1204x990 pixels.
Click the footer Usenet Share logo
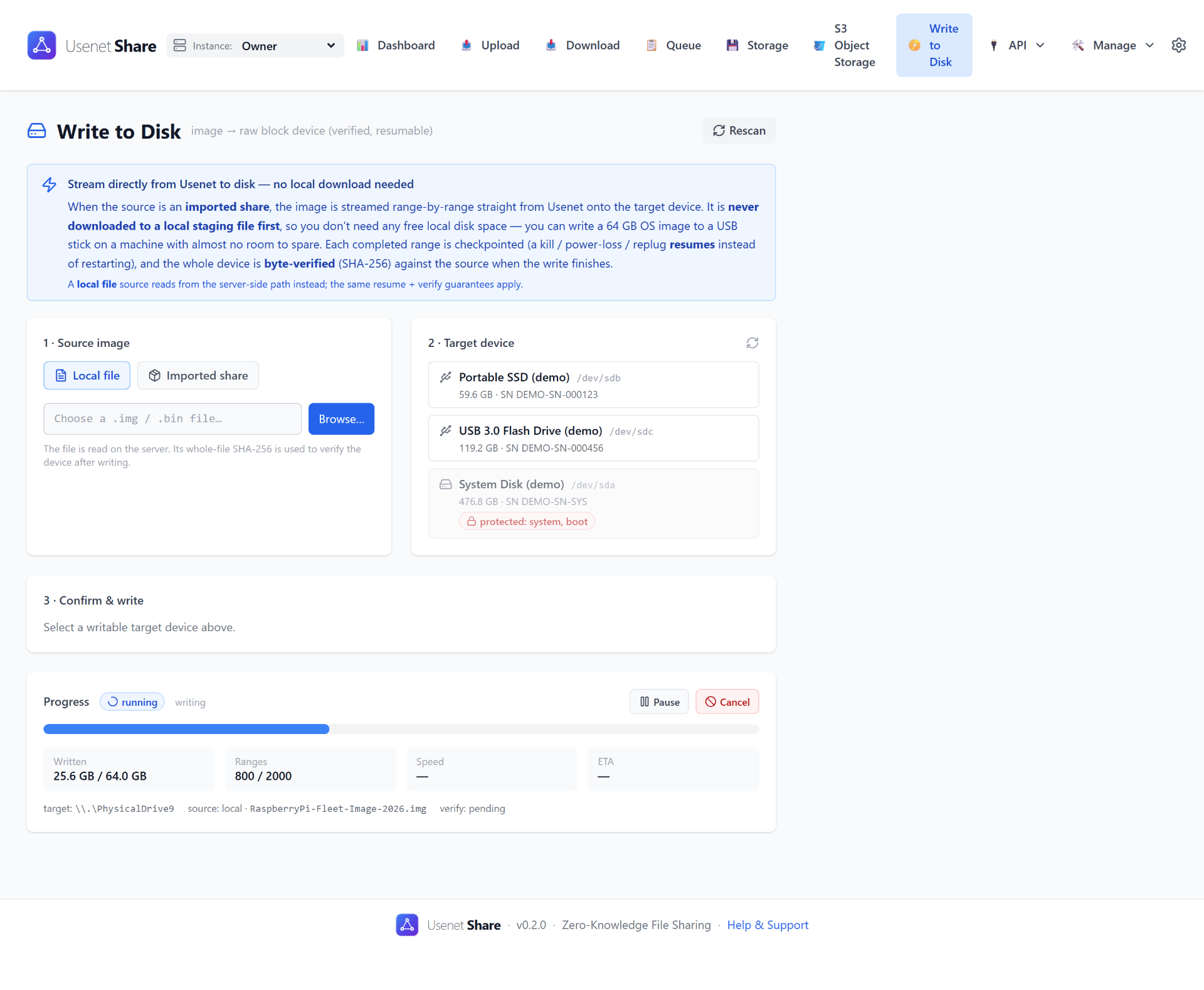coord(407,925)
